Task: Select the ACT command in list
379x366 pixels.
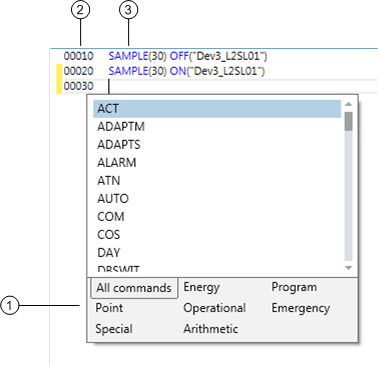Action: click(217, 109)
